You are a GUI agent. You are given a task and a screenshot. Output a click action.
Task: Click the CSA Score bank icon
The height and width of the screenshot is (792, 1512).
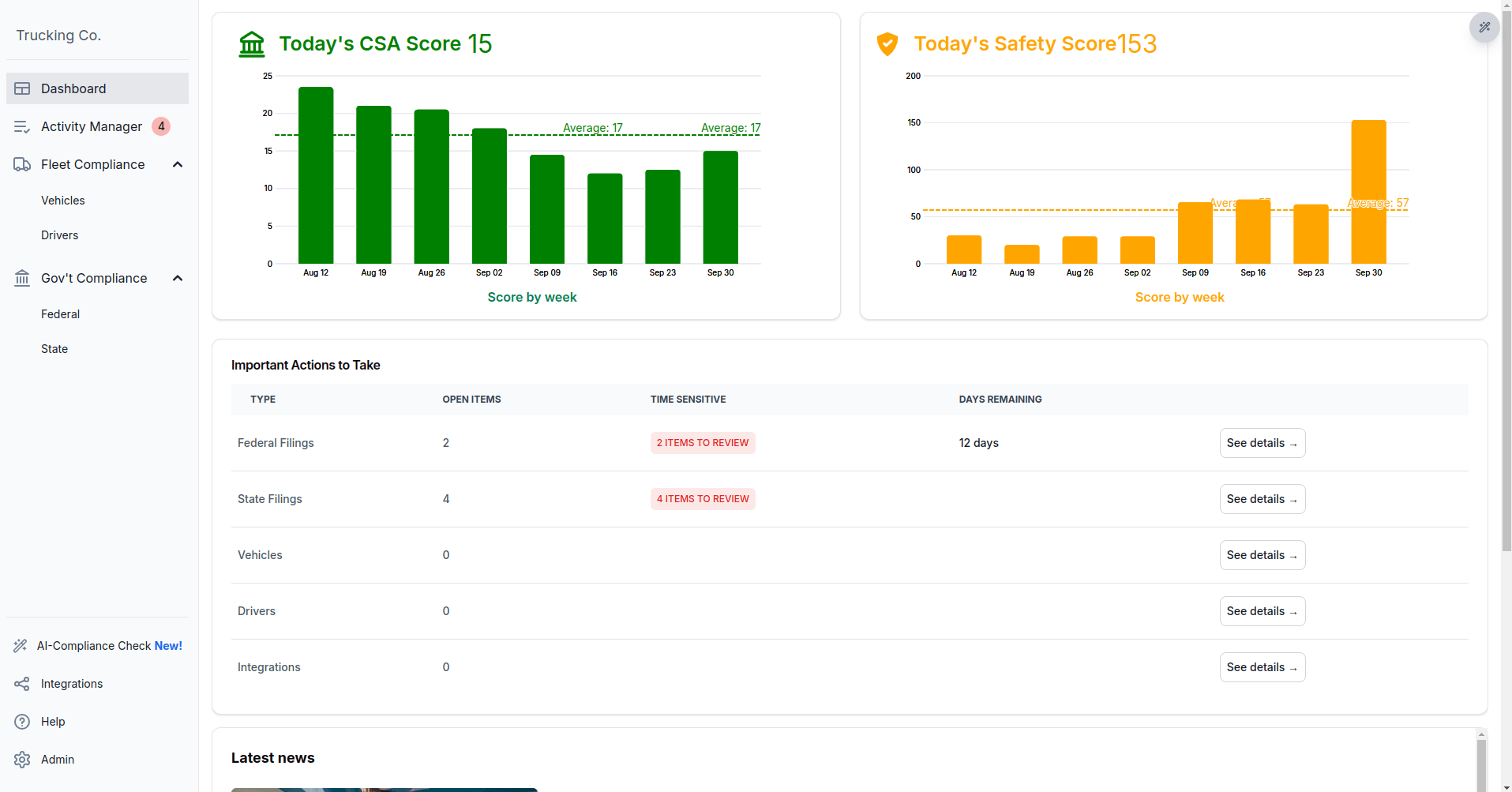(252, 43)
